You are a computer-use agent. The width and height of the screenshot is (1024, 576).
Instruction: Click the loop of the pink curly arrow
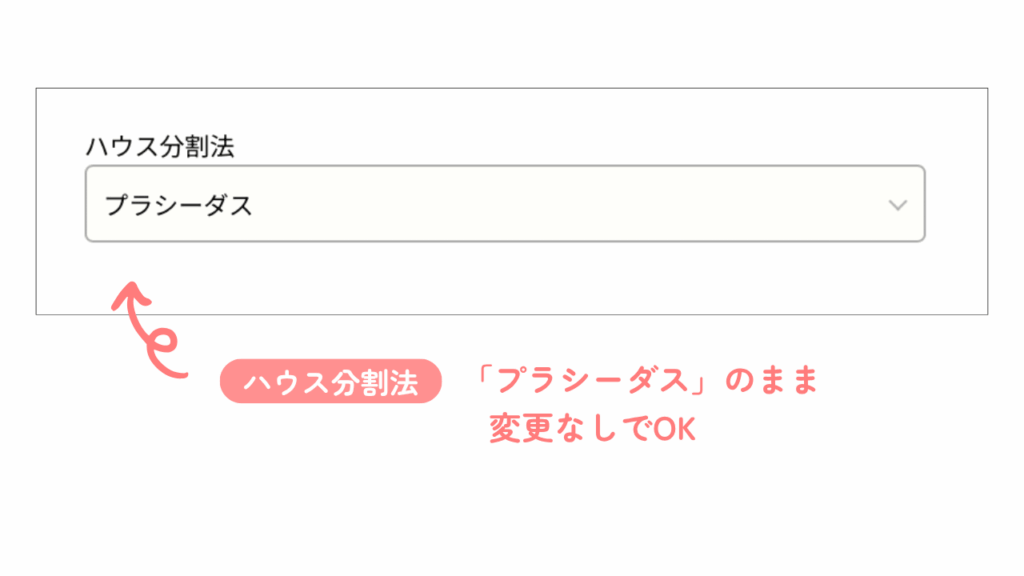(x=160, y=343)
